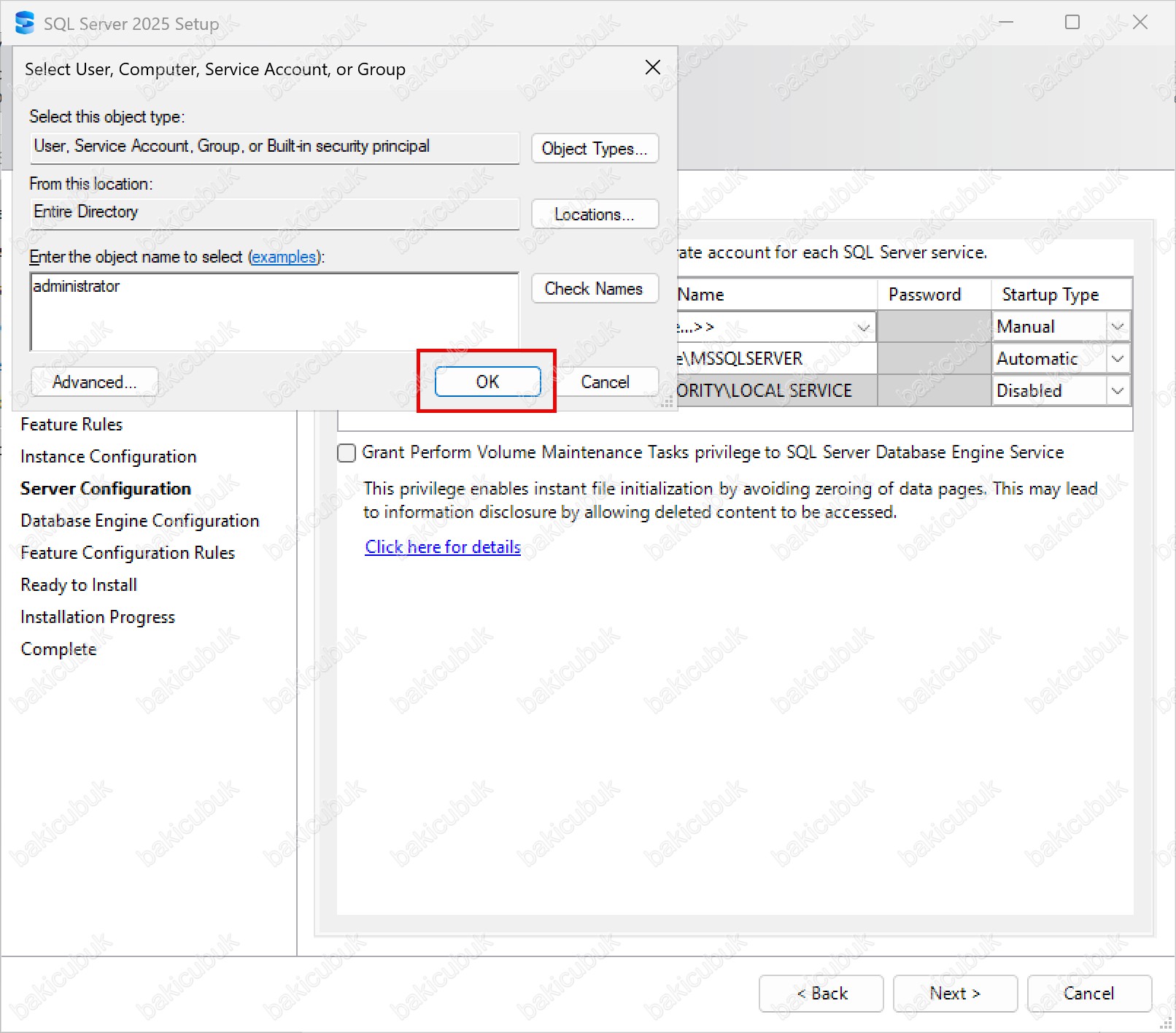Expand the account name combo box arrow
The image size is (1176, 1033).
coord(863,328)
